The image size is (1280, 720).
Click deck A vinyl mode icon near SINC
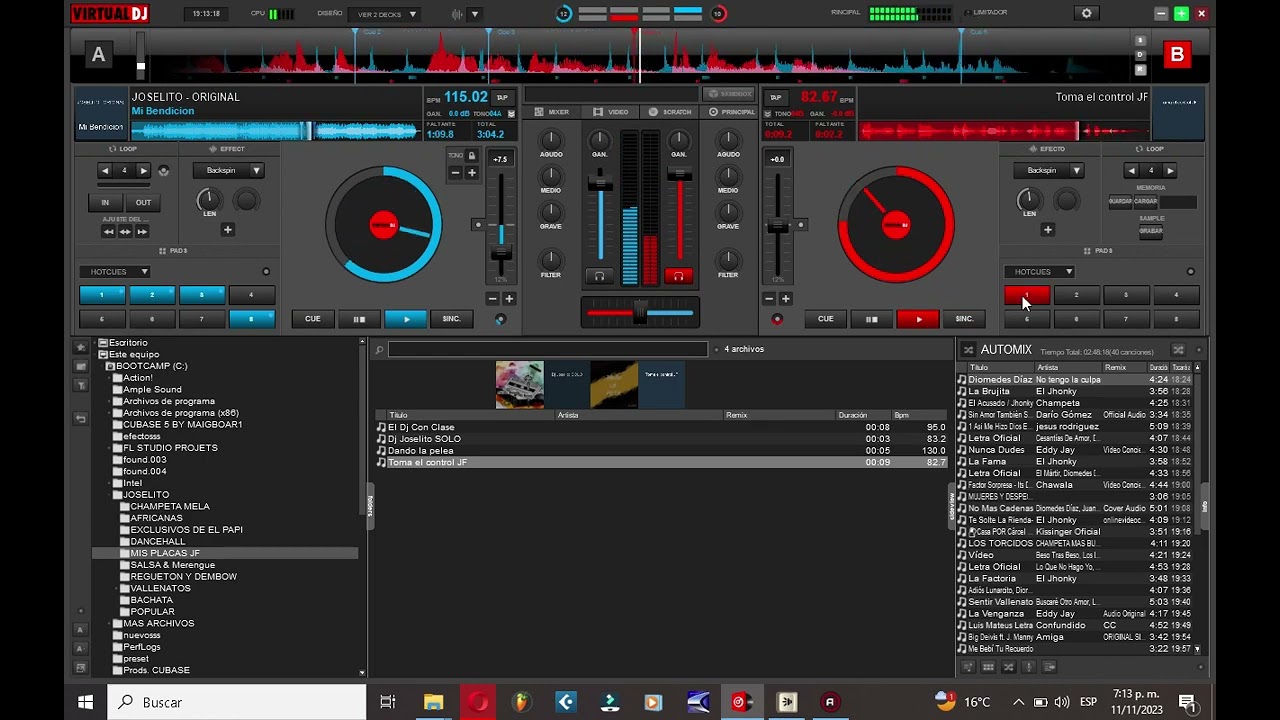coord(501,319)
